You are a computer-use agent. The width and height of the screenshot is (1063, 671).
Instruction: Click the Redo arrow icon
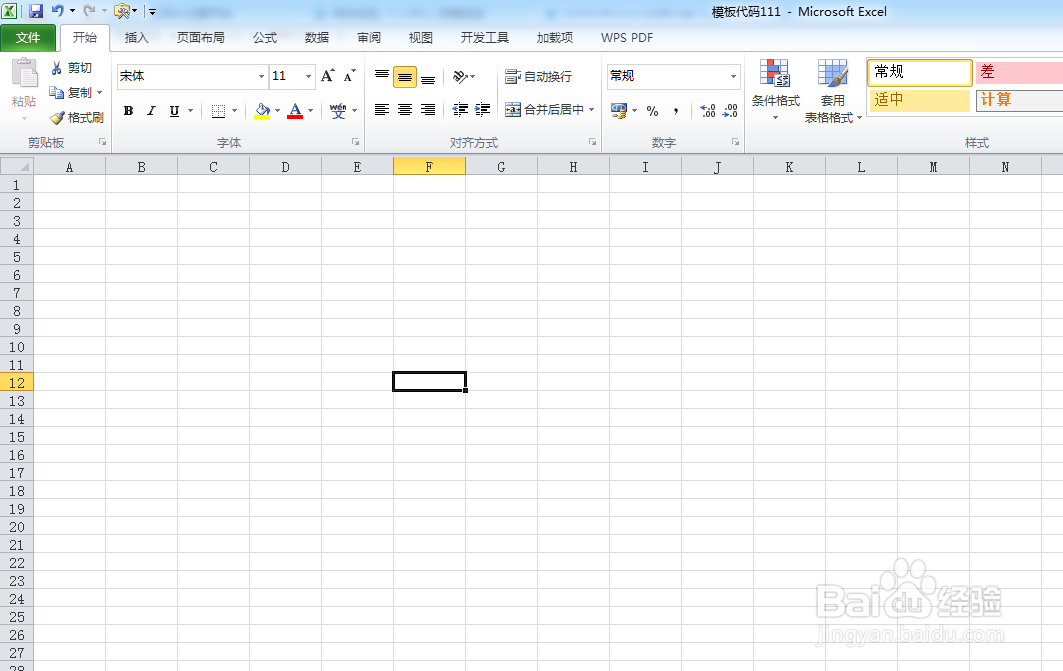[89, 11]
